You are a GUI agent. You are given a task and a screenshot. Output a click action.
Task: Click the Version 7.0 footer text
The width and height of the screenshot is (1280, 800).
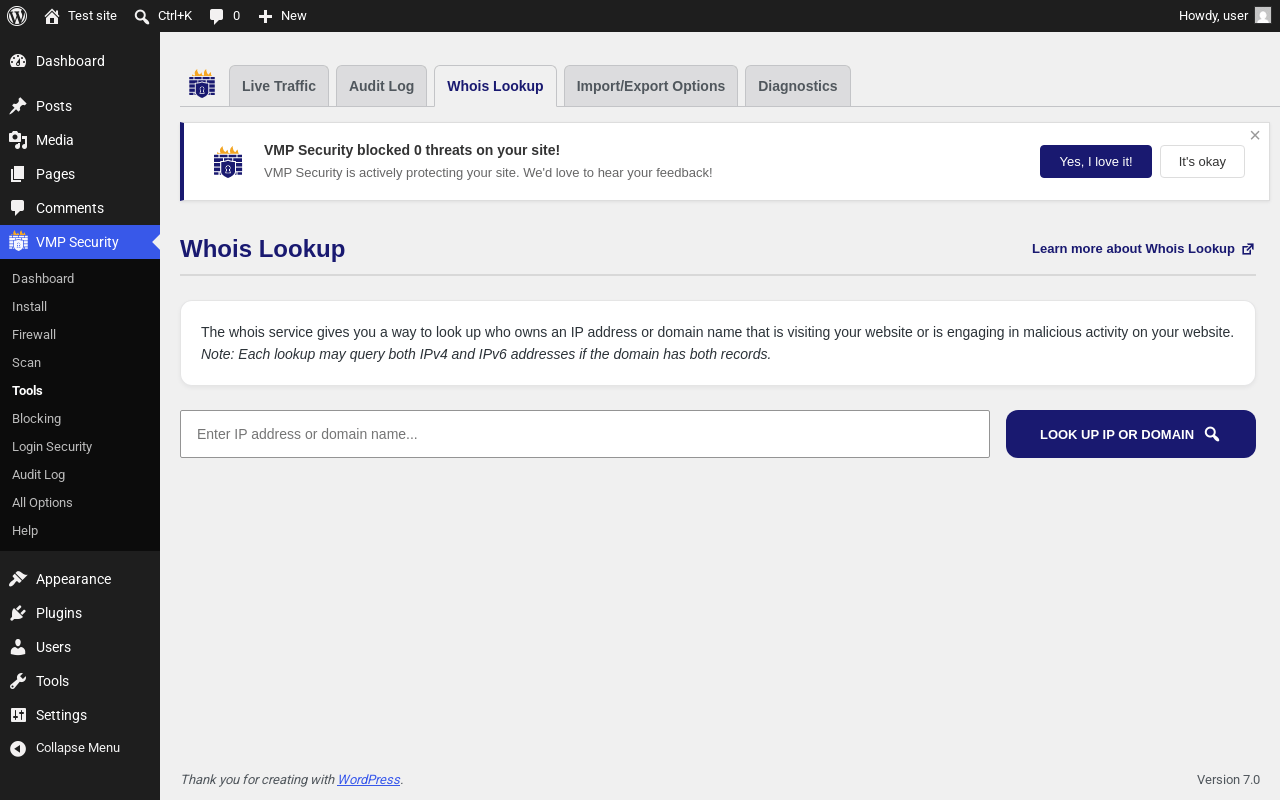point(1228,780)
